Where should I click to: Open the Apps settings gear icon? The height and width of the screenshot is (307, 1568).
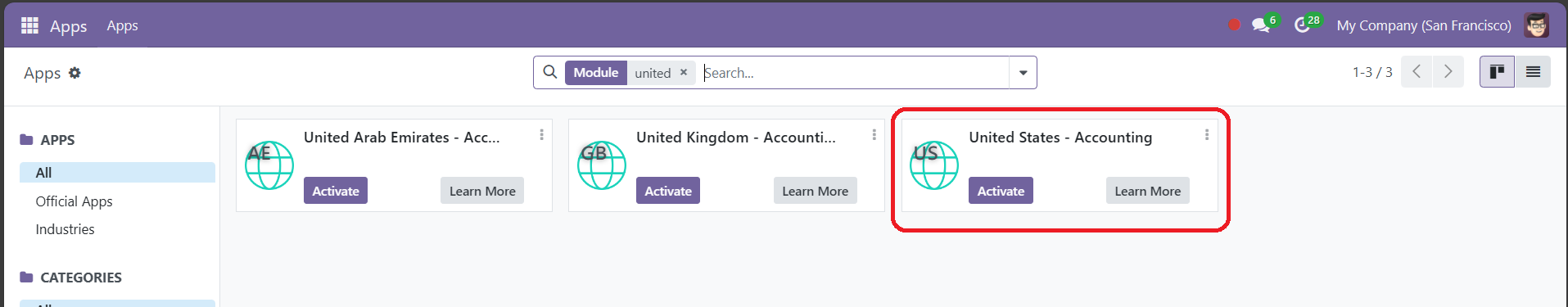pyautogui.click(x=75, y=73)
